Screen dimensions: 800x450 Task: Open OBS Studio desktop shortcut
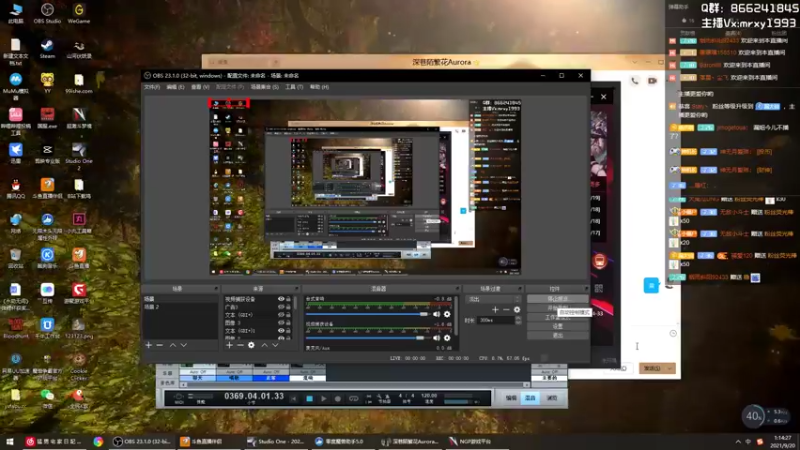[x=47, y=13]
